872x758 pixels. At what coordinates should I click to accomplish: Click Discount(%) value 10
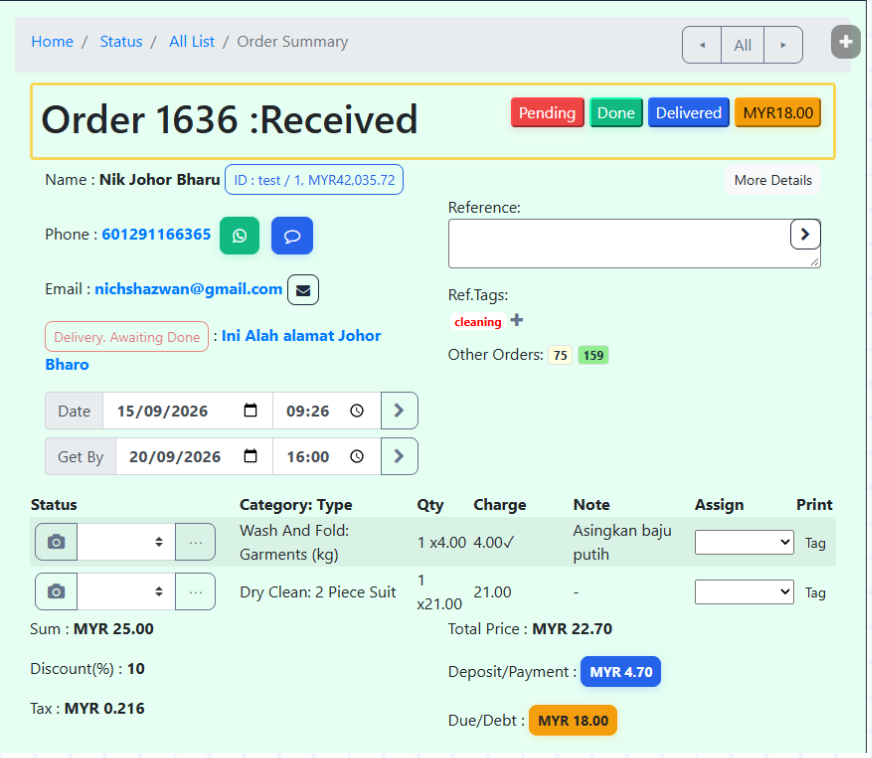tap(136, 668)
